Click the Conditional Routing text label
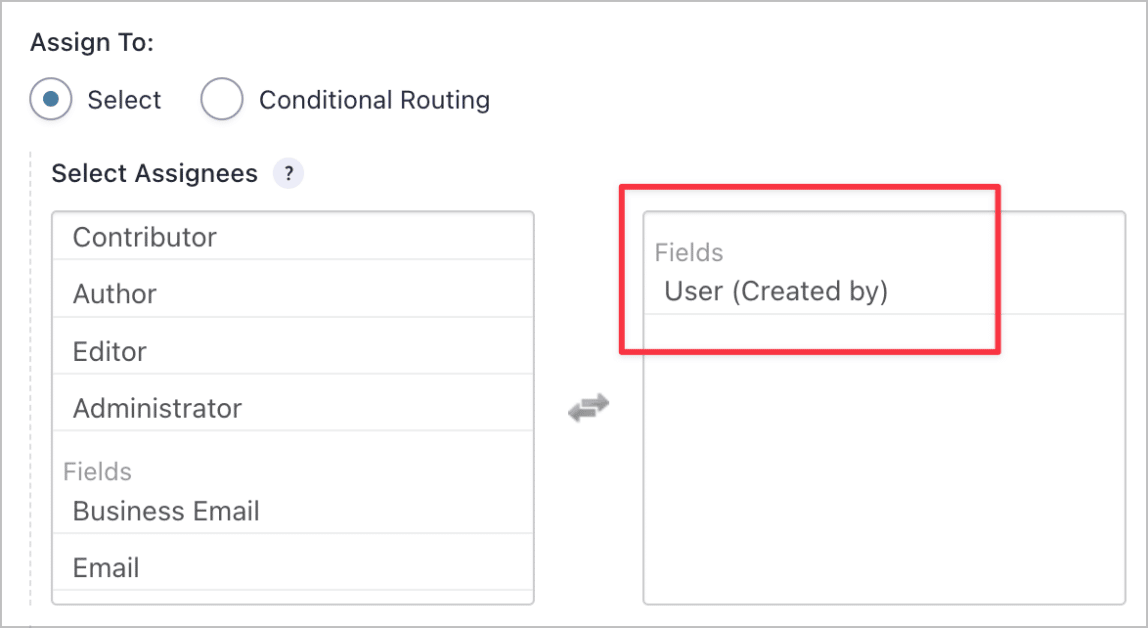Screen dimensions: 1148x628 [375, 100]
